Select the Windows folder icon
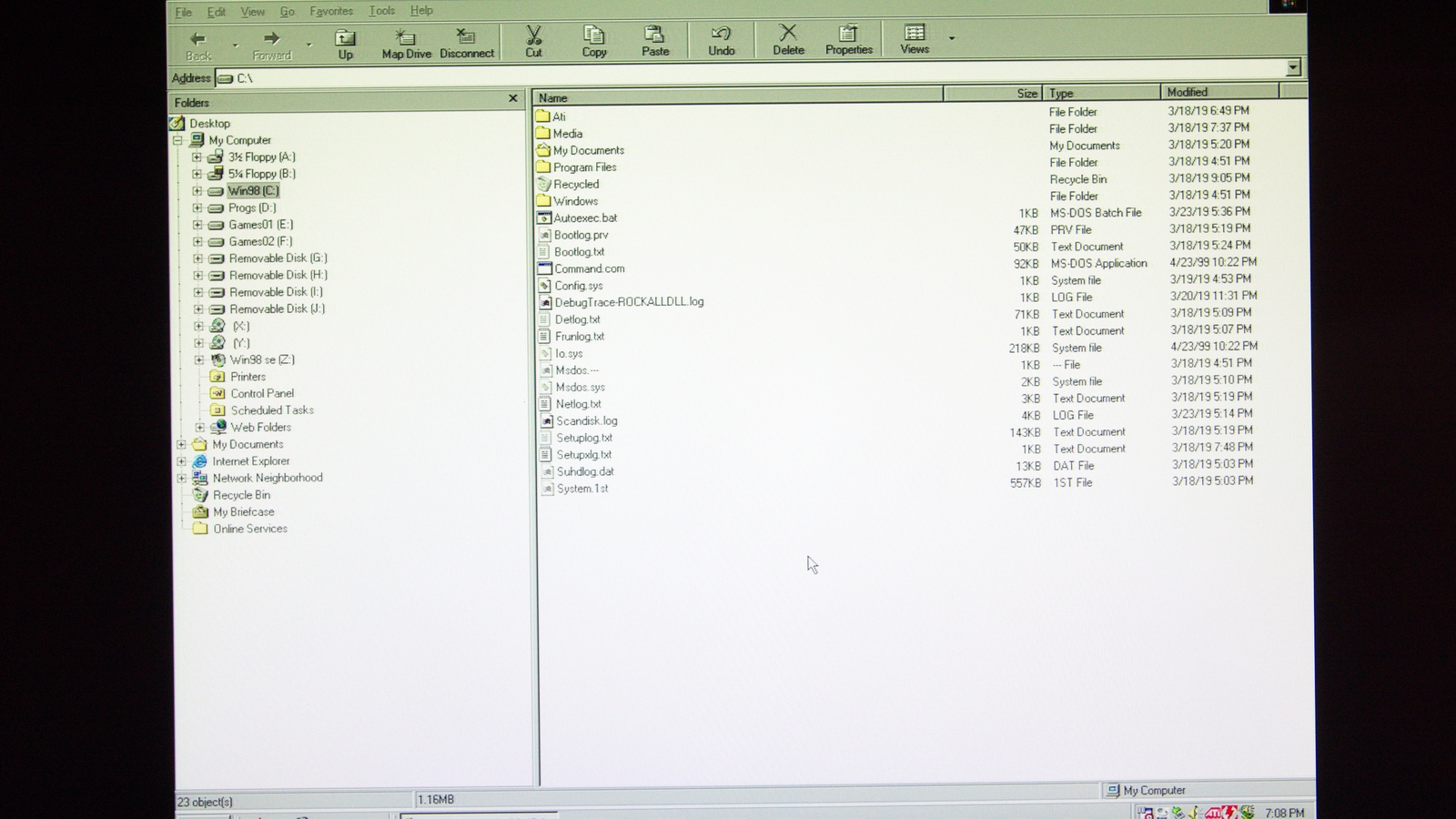 543,200
